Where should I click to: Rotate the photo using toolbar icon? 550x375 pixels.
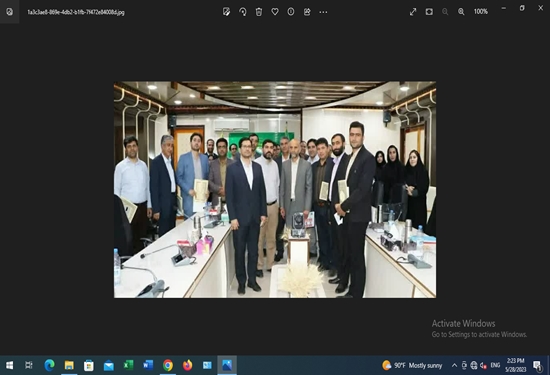(x=243, y=12)
